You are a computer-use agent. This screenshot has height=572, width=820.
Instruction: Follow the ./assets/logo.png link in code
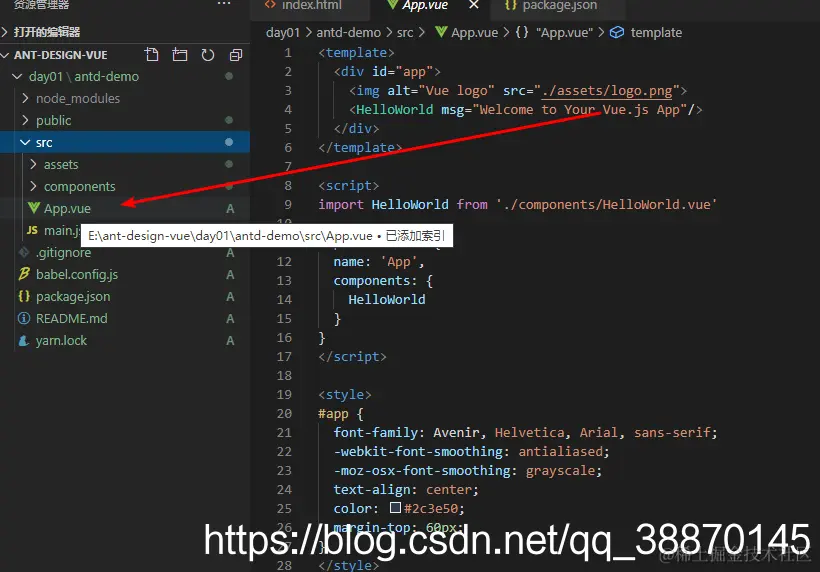pyautogui.click(x=607, y=90)
